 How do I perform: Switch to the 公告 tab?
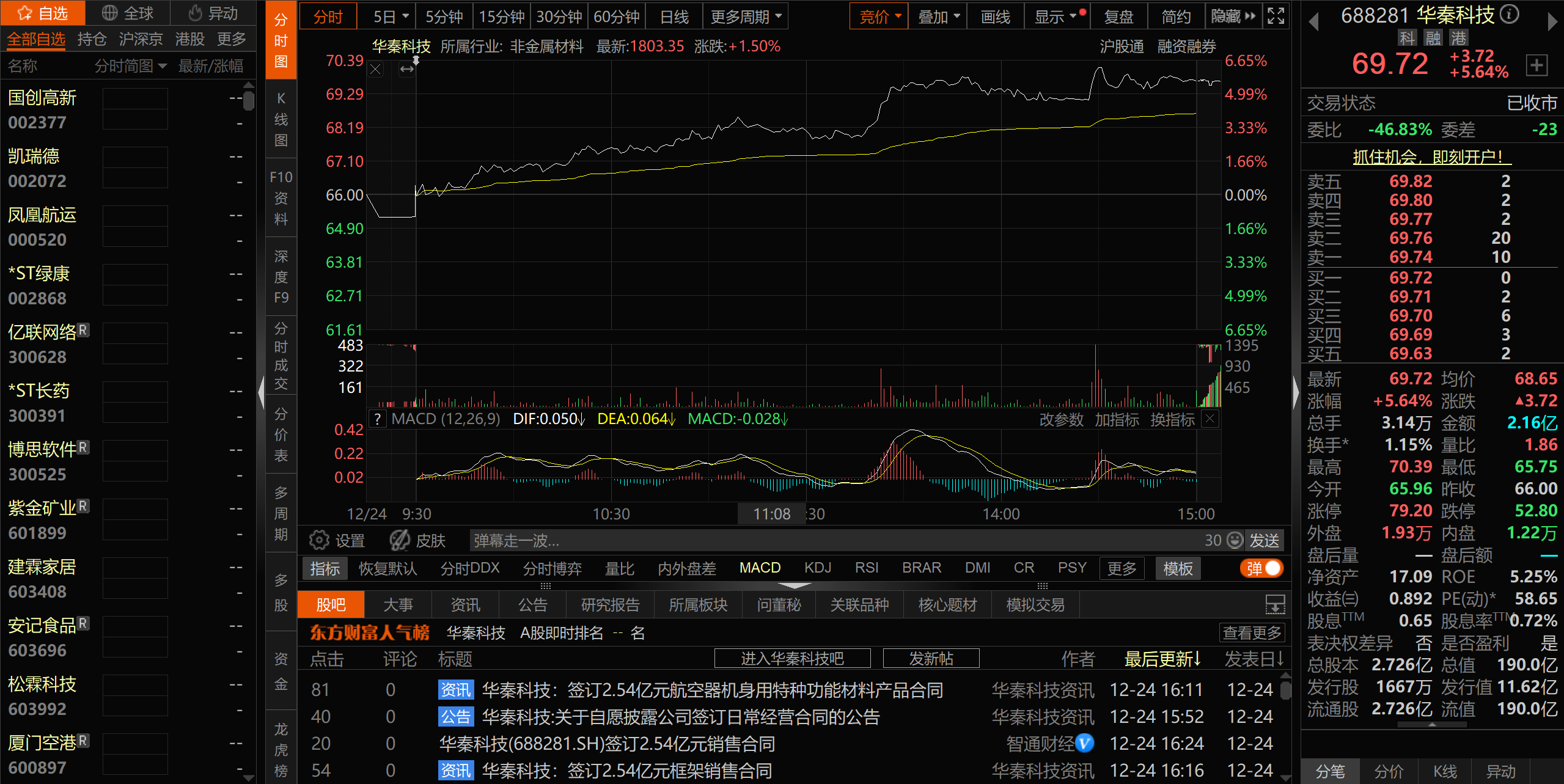coord(532,605)
